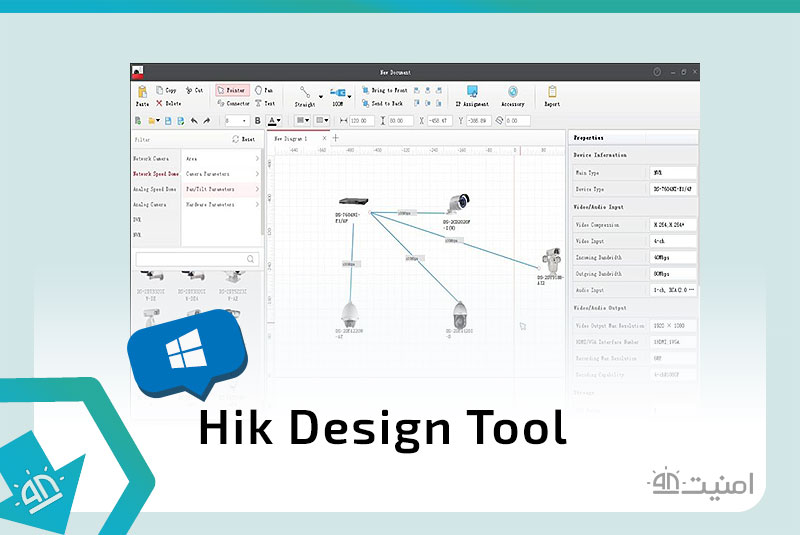Select the positioning system camera on canvas

(x=552, y=261)
